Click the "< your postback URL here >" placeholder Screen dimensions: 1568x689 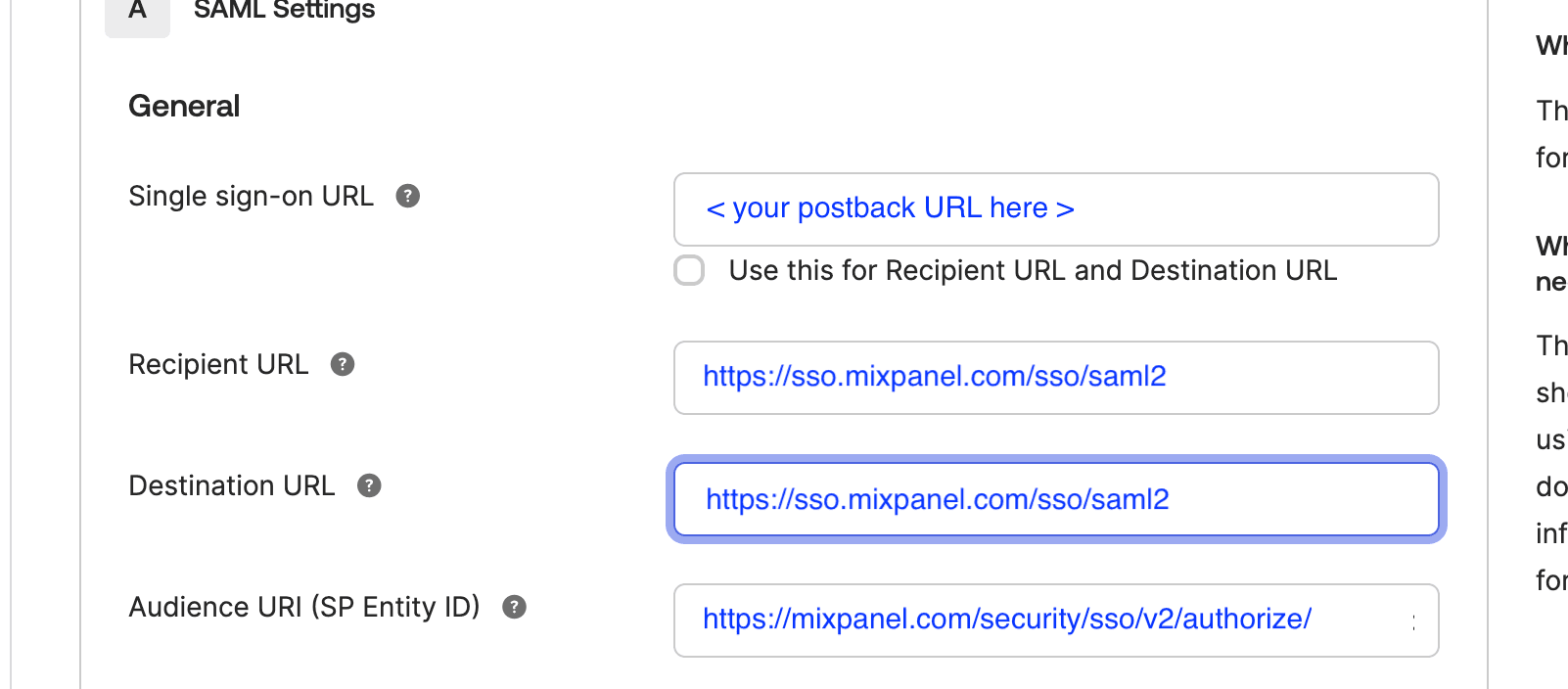tap(890, 207)
